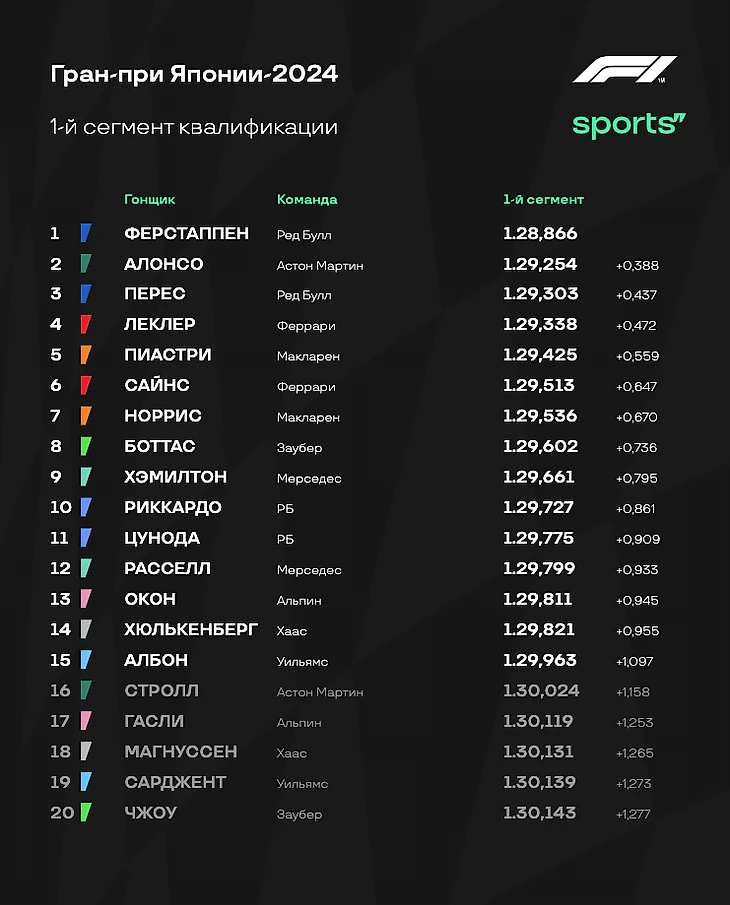
Task: Click Piastri's orange McLaren team marker
Action: point(86,354)
